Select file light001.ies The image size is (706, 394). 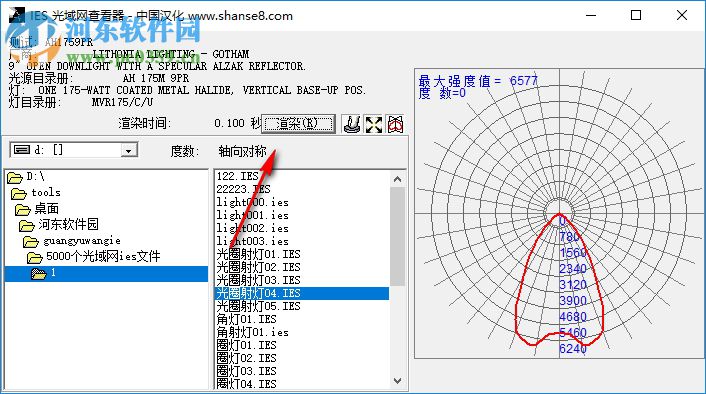pyautogui.click(x=252, y=215)
